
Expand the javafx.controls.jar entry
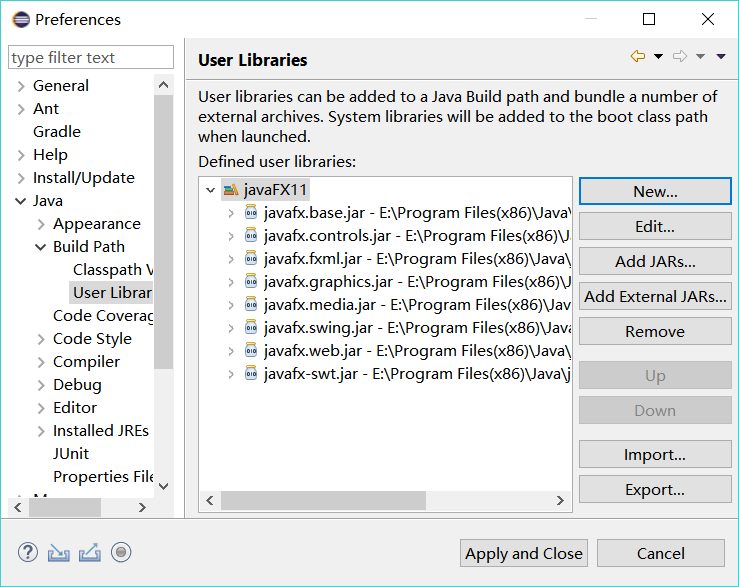click(x=231, y=236)
